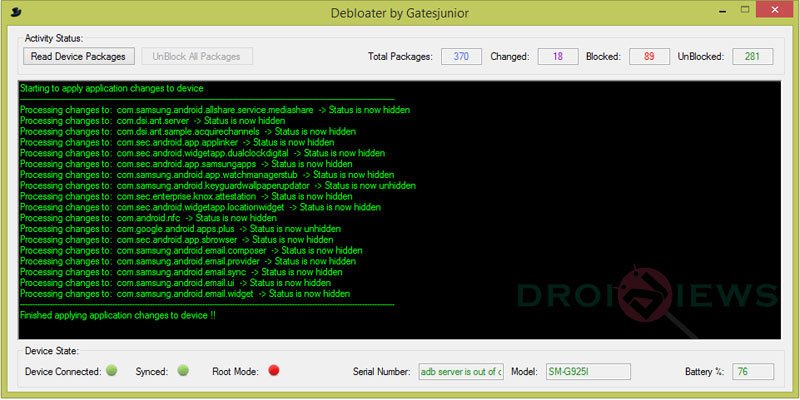Click log line for com.sec.android.app.sbrowser

pos(177,239)
